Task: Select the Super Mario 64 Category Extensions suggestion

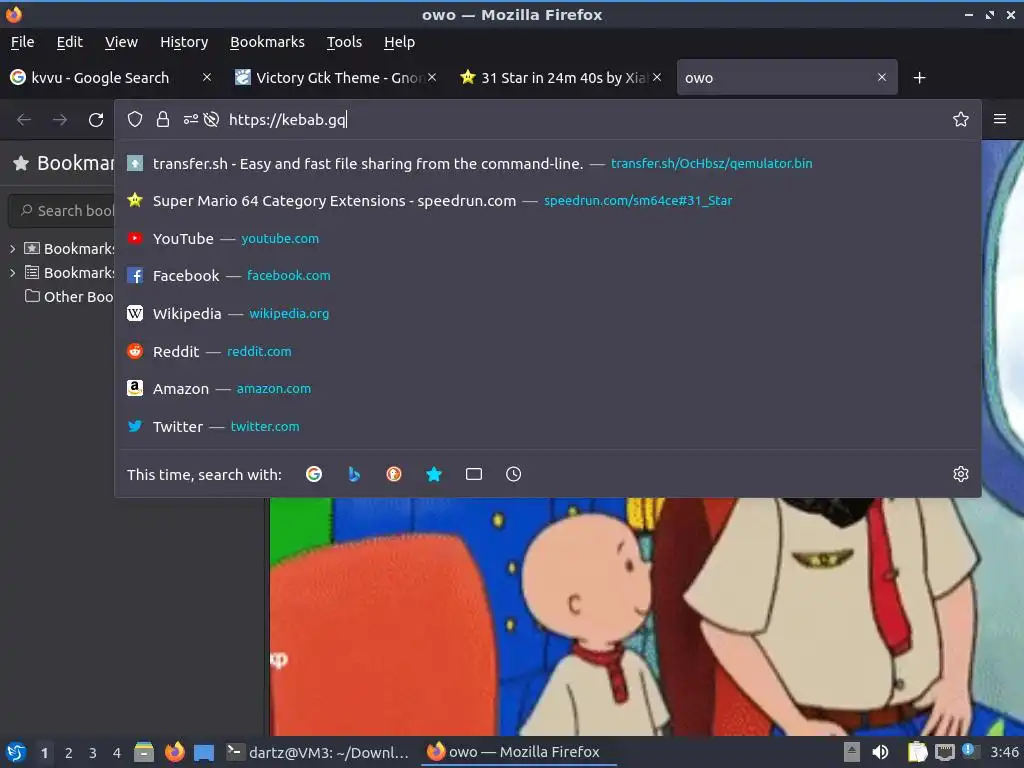Action: click(548, 200)
